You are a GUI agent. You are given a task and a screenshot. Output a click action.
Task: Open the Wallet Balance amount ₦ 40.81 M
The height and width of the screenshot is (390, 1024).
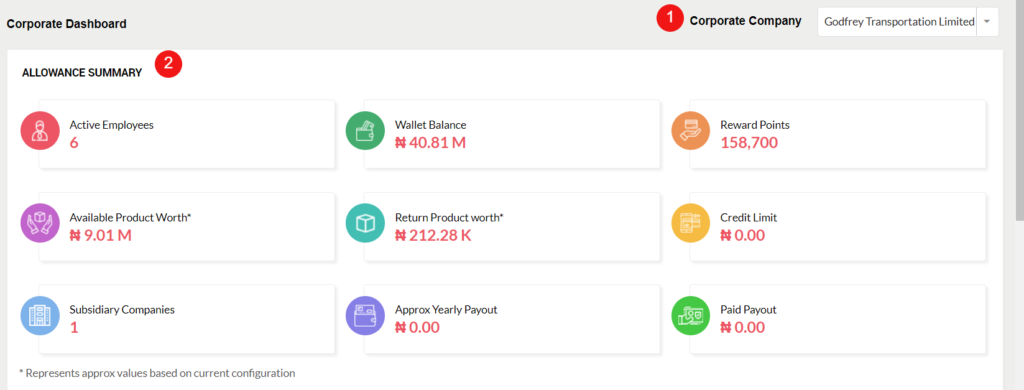tap(430, 142)
